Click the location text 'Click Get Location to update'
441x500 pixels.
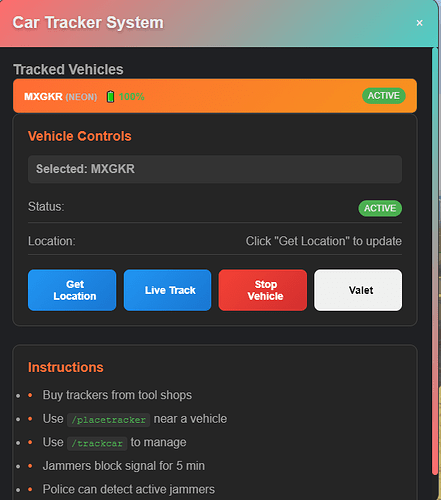(324, 241)
